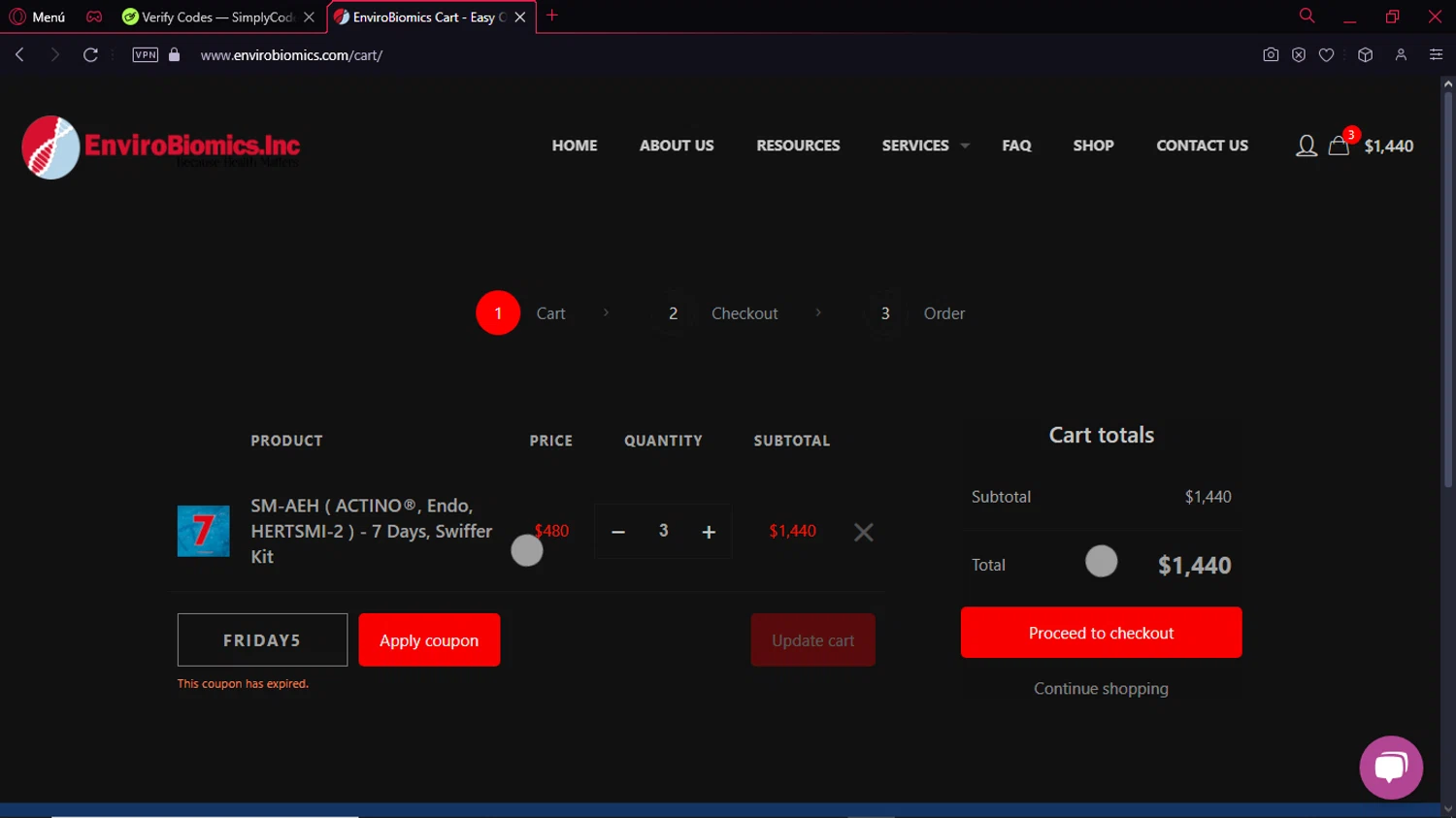This screenshot has width=1456, height=818.
Task: Close the EnviroBiomics Cart tab
Action: (520, 16)
